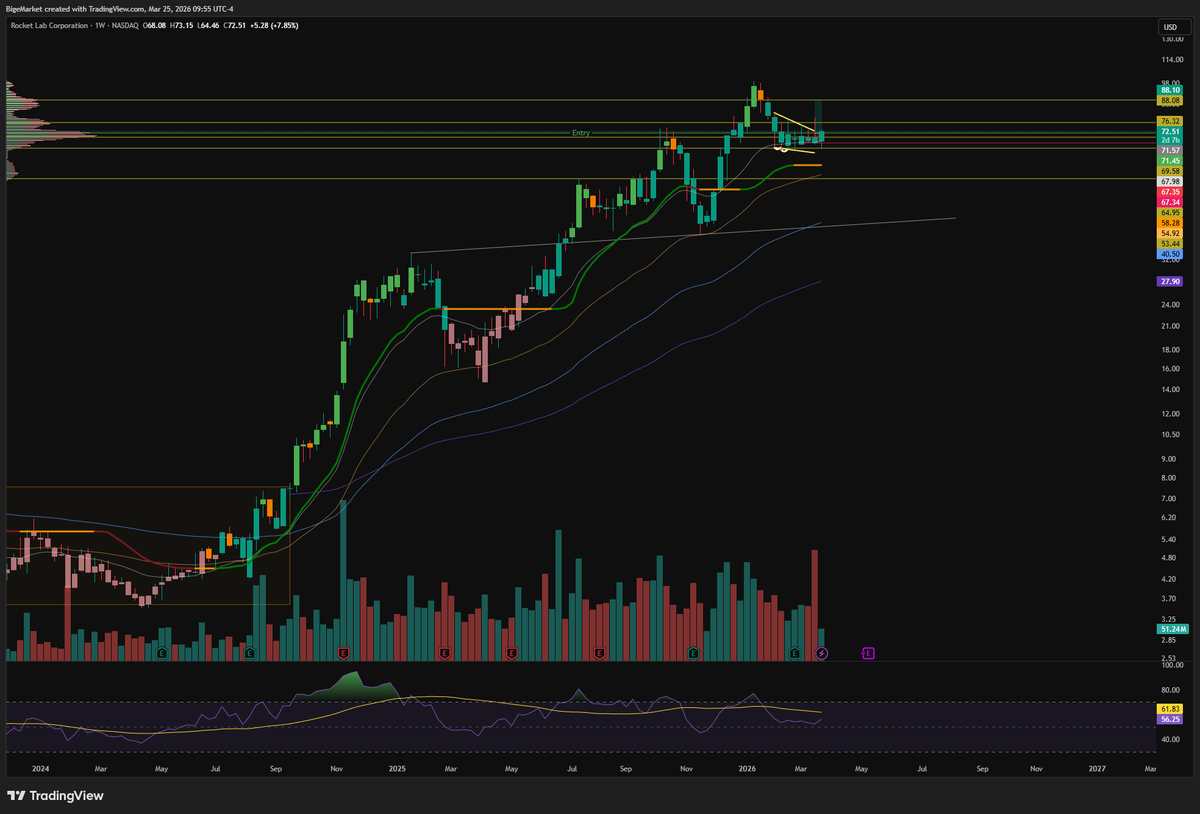1200x814 pixels.
Task: Click the 'Entry' line label
Action: click(581, 133)
